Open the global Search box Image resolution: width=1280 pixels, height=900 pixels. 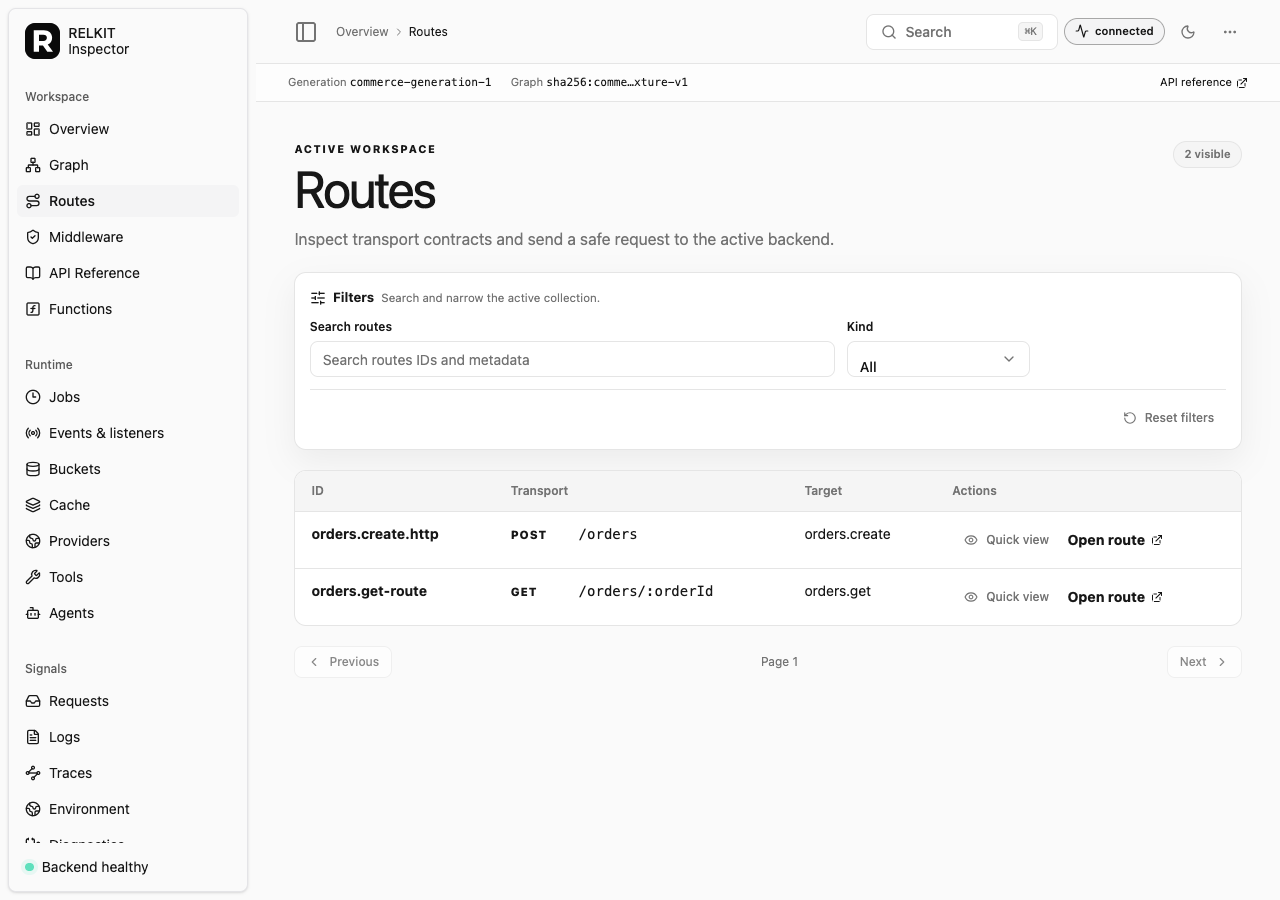961,32
